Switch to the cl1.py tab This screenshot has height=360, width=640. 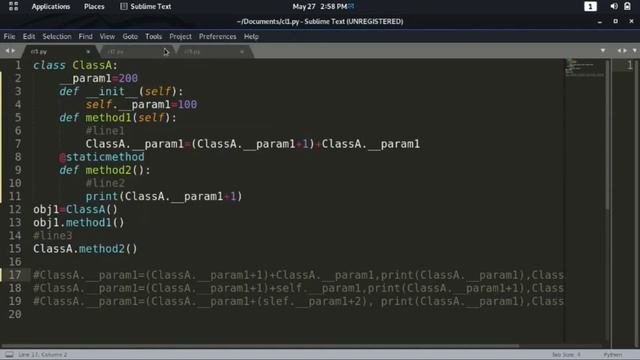click(59, 51)
